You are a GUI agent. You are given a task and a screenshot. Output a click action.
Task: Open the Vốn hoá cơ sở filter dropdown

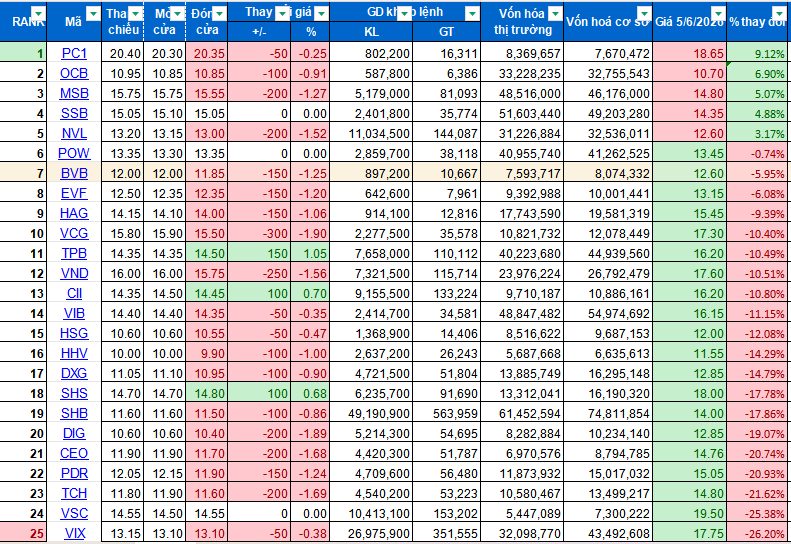tap(644, 14)
